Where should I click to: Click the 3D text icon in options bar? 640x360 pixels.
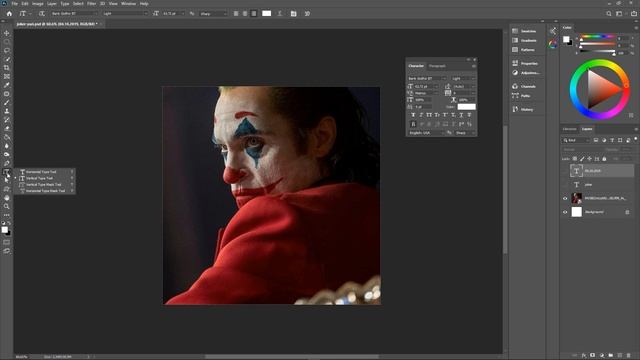[307, 13]
